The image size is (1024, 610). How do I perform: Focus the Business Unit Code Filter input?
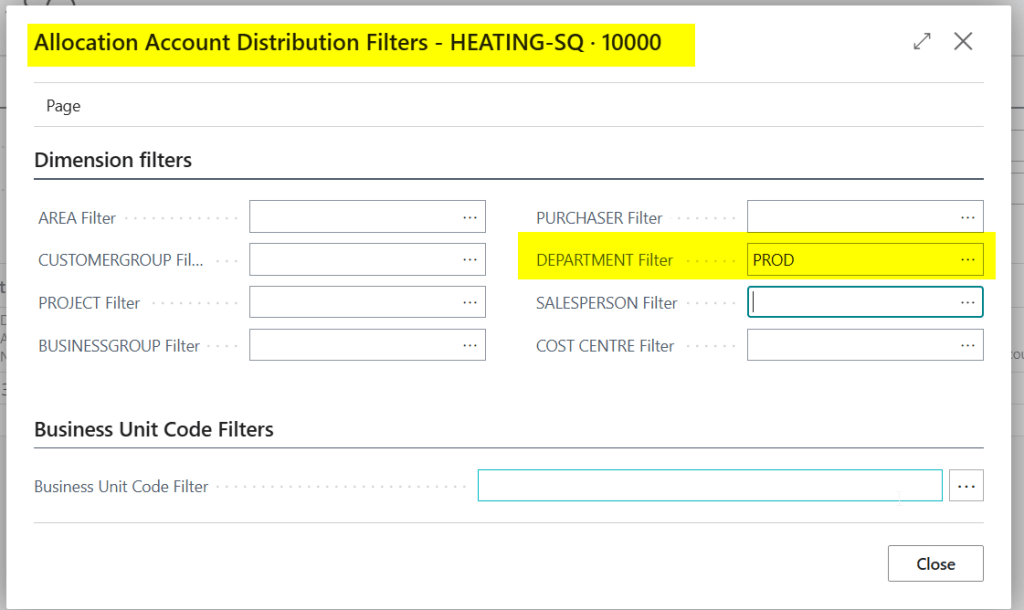(x=709, y=486)
